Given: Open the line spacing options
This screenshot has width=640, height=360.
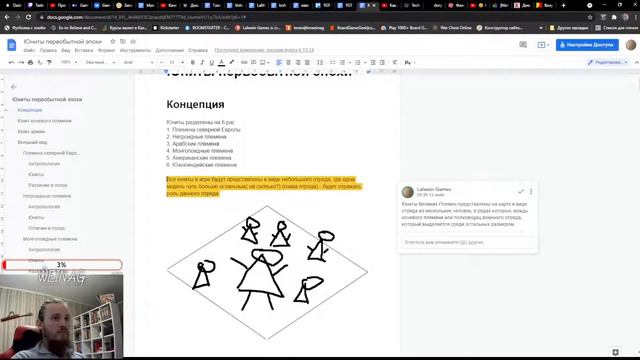Looking at the screenshot, I should pos(320,62).
